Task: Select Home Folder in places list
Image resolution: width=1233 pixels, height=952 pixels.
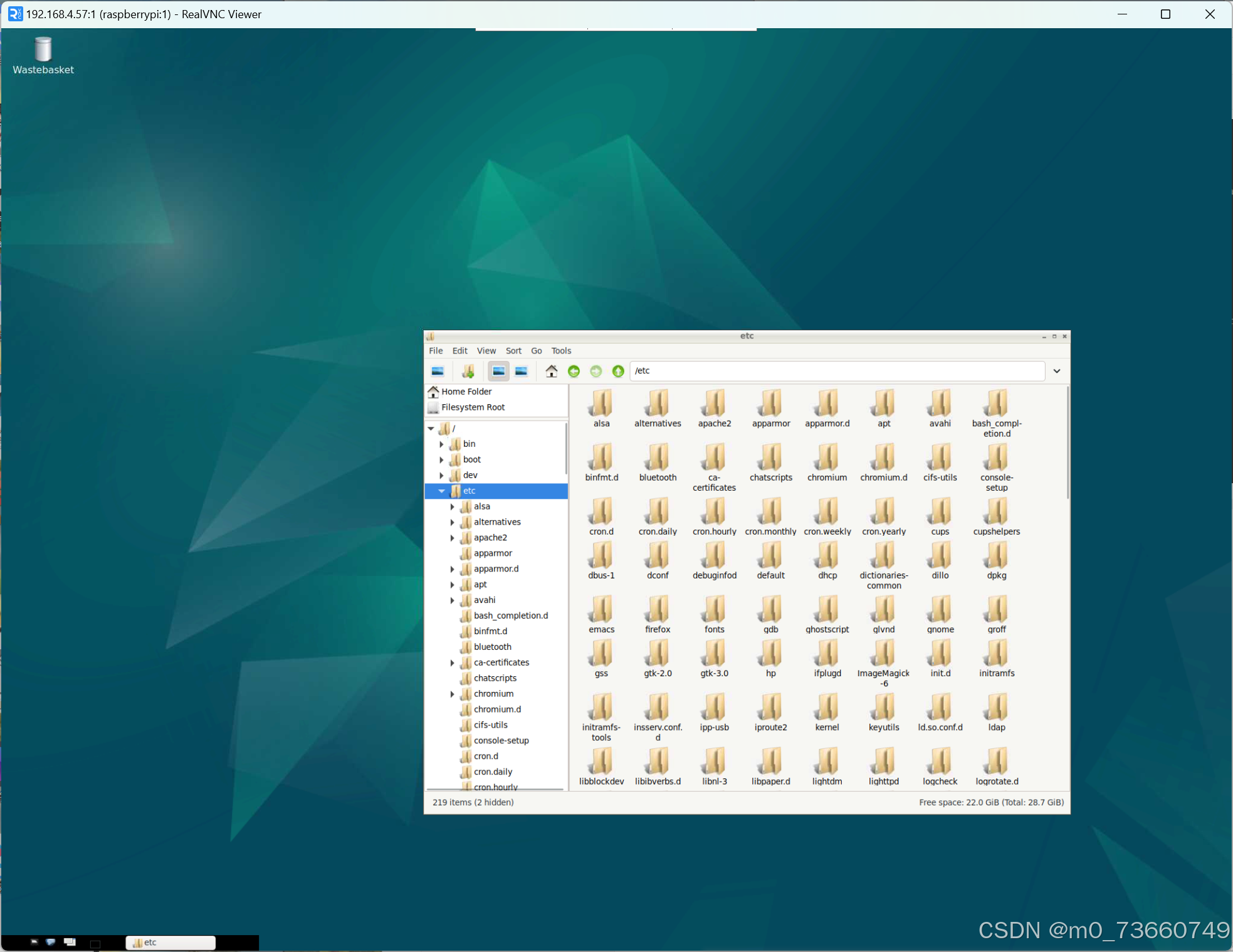Action: coord(466,392)
